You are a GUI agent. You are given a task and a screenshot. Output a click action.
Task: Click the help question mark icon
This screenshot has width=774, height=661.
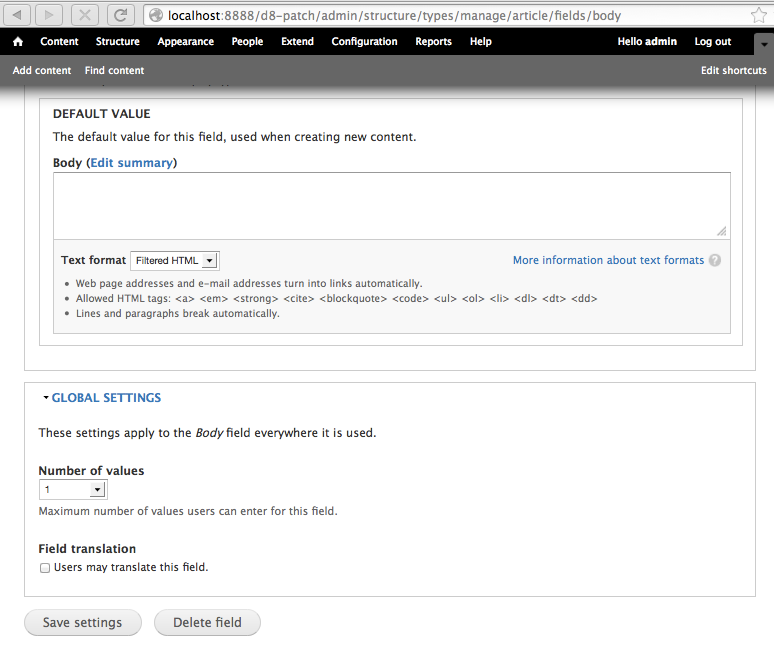point(715,260)
